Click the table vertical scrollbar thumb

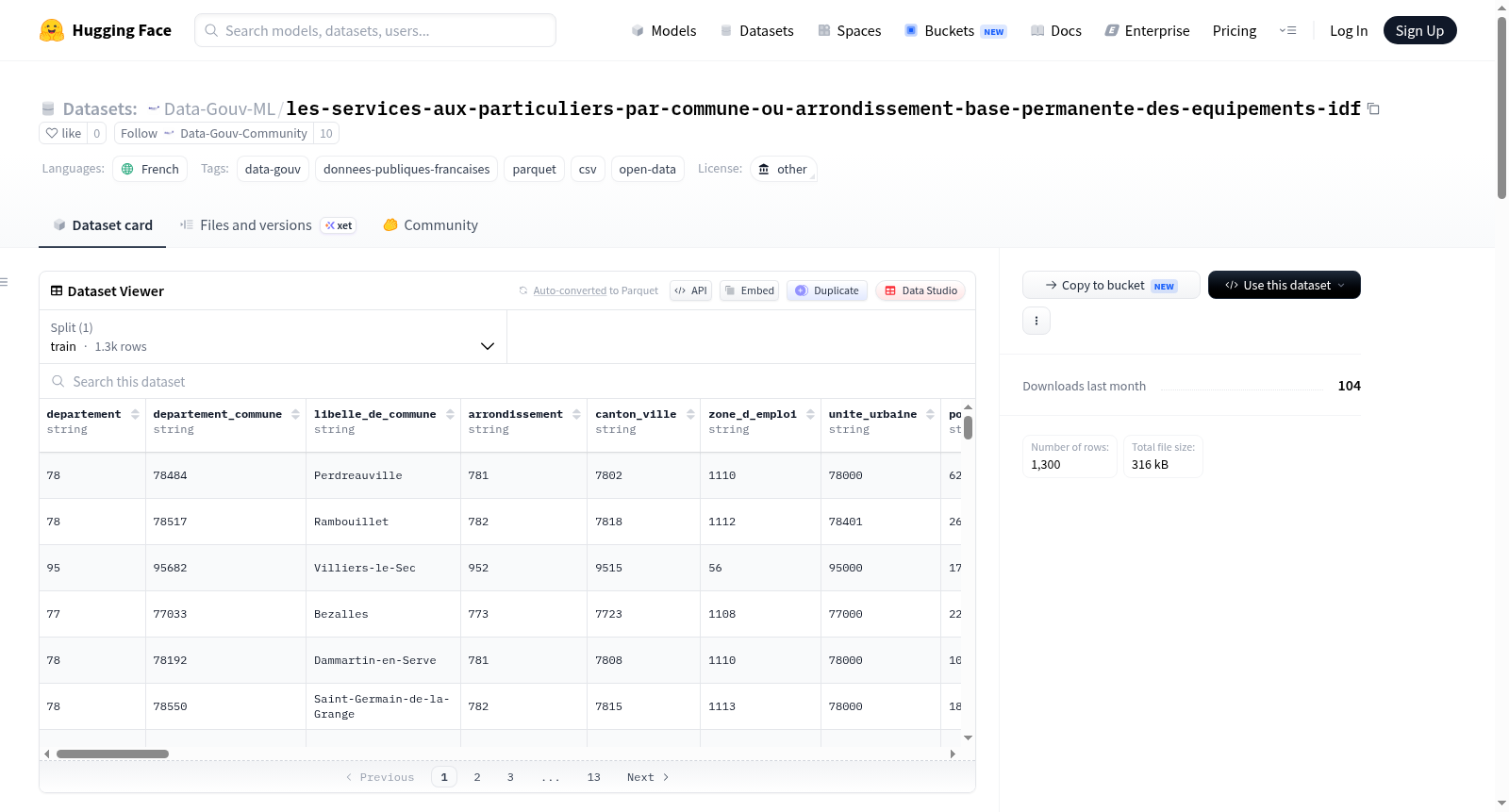click(968, 427)
